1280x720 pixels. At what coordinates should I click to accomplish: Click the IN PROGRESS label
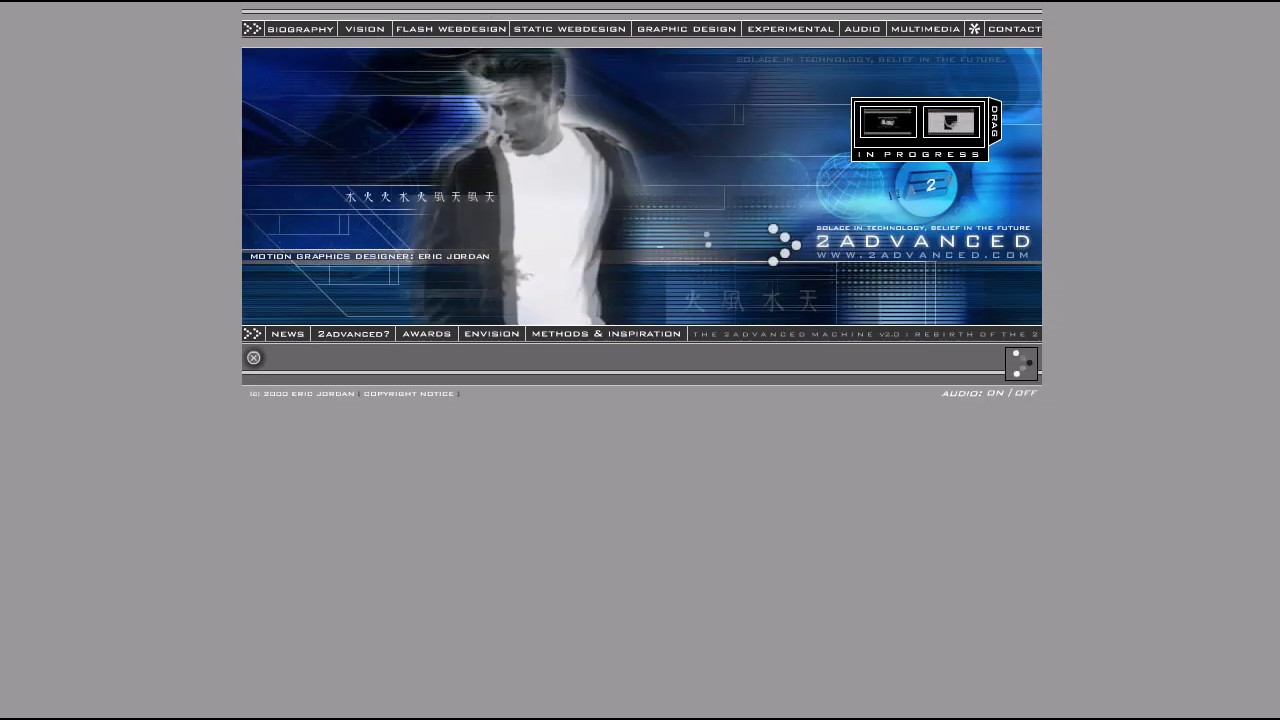click(919, 154)
